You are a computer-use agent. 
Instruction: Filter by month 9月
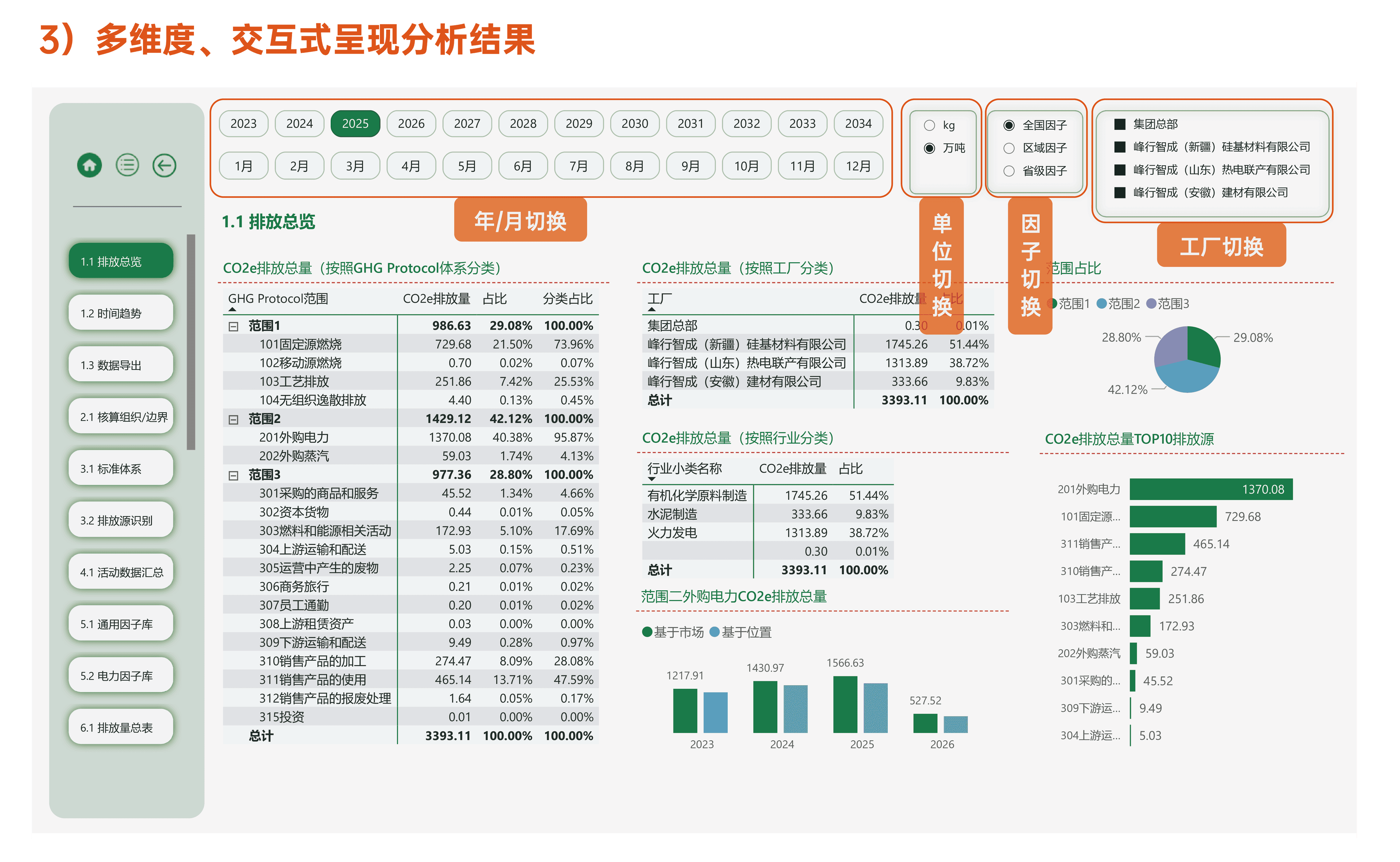pos(691,166)
